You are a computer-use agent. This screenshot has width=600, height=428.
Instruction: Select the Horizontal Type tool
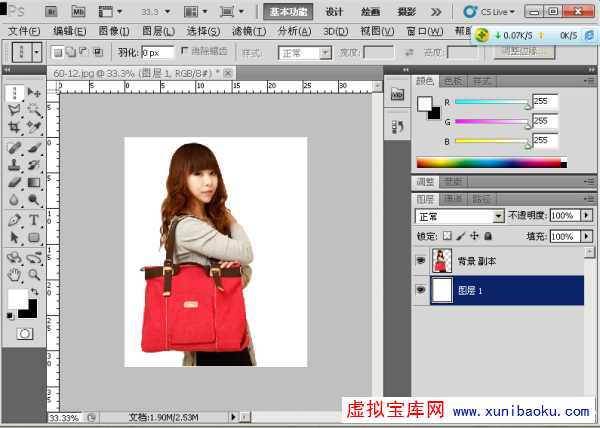35,219
